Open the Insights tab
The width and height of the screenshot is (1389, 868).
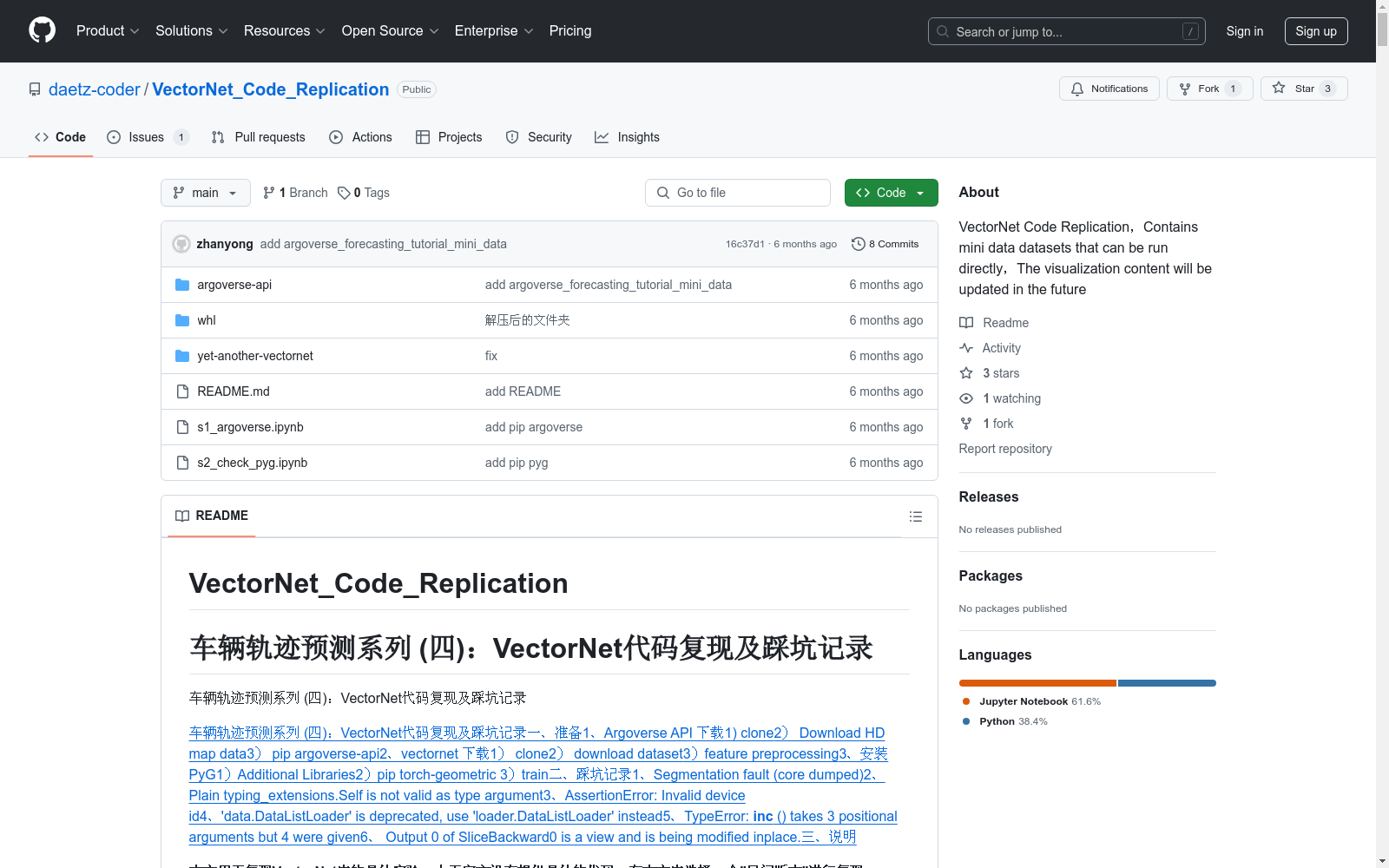click(x=627, y=137)
